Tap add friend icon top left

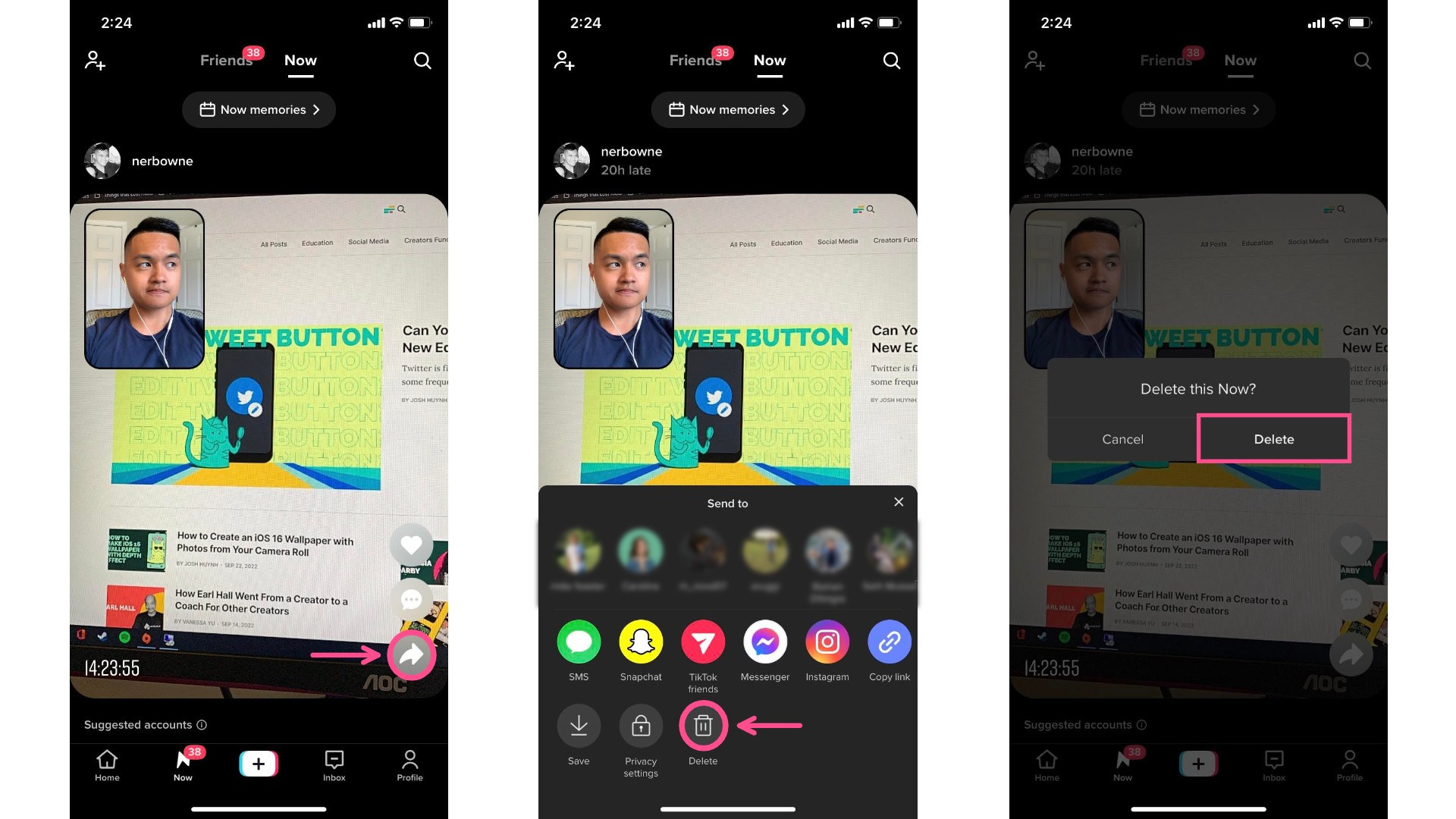(95, 59)
